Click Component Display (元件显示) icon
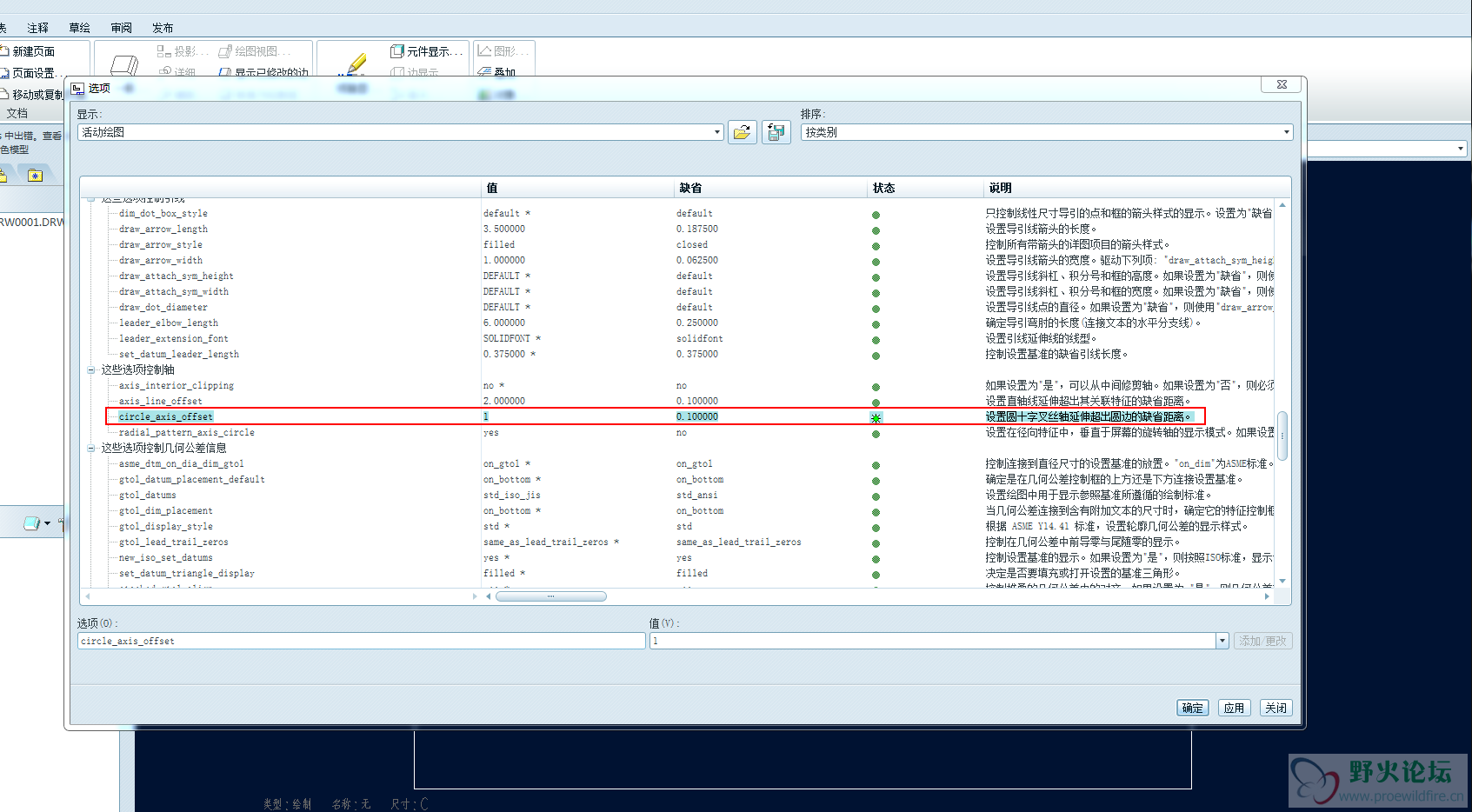This screenshot has height=812, width=1472. (x=397, y=51)
